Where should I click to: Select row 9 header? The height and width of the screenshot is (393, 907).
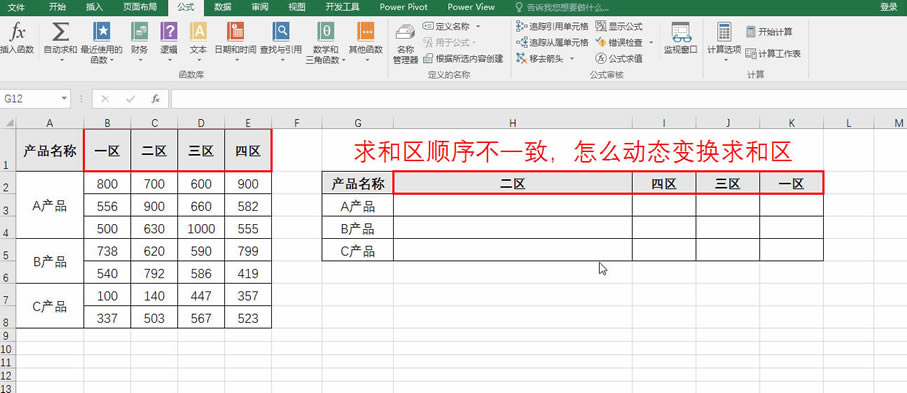point(8,336)
